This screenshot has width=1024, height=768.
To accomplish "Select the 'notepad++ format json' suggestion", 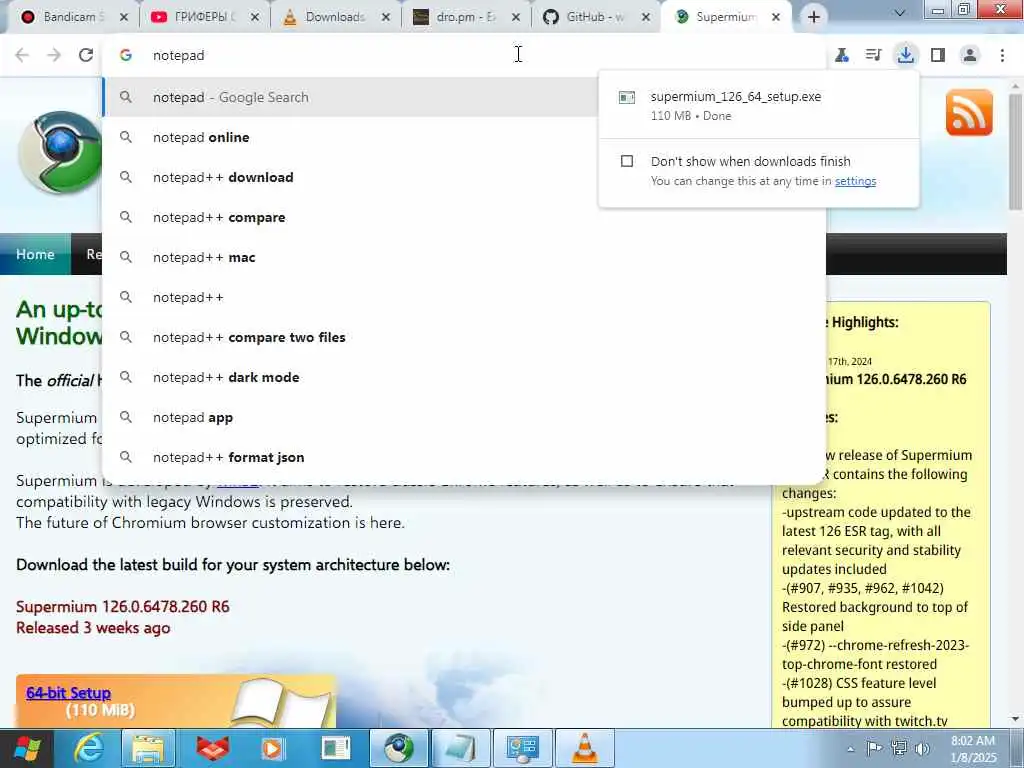I will coord(464,457).
